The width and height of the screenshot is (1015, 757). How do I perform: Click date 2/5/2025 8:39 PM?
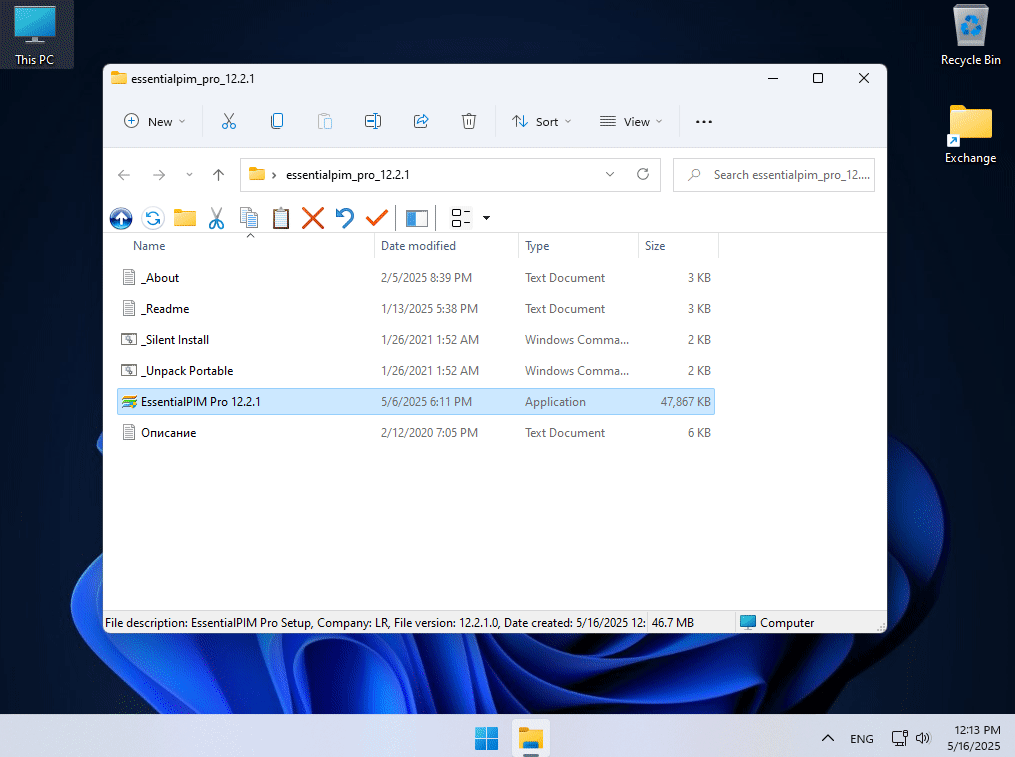(426, 278)
